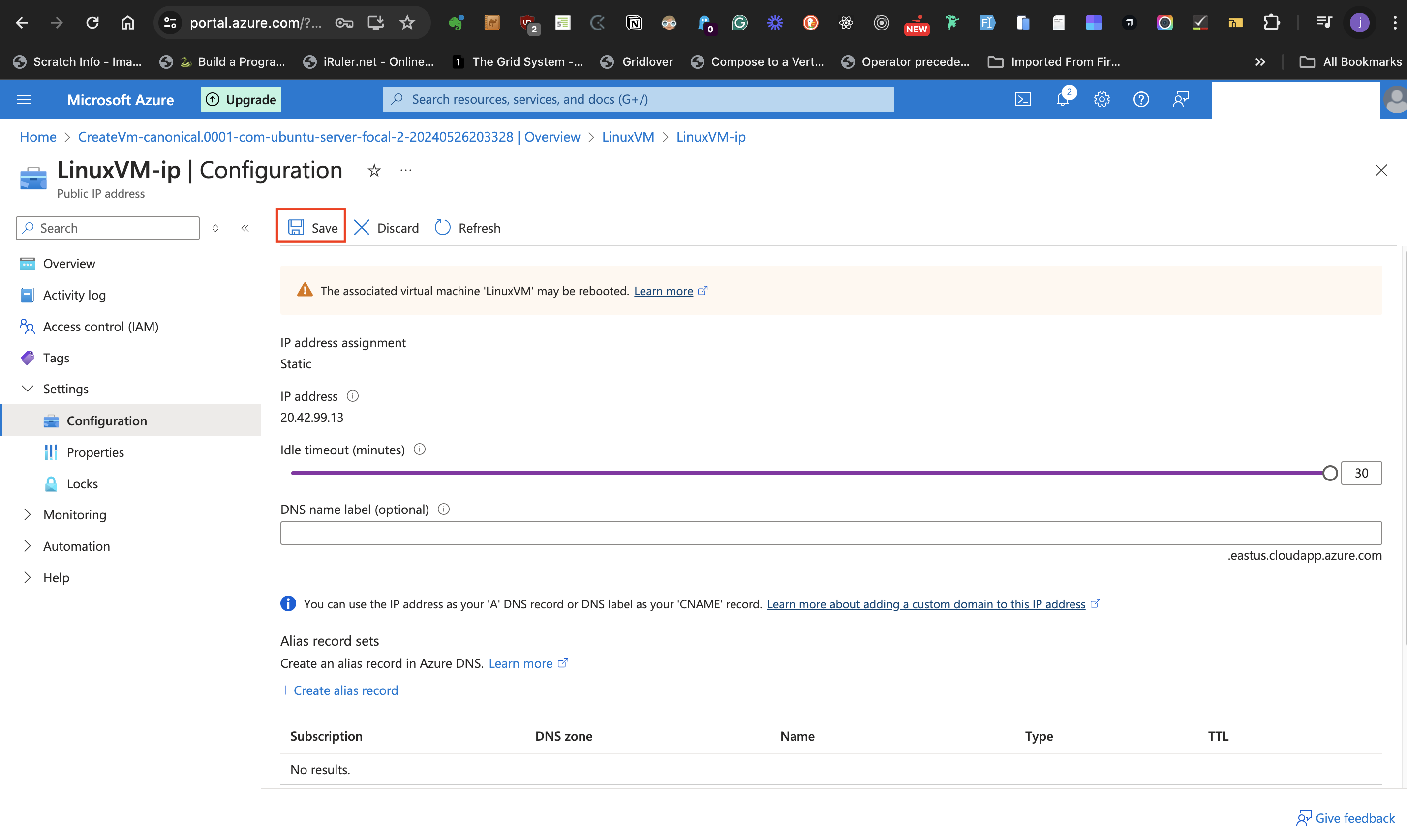This screenshot has width=1407, height=840.
Task: Click the Idle timeout slider handle
Action: 1330,473
